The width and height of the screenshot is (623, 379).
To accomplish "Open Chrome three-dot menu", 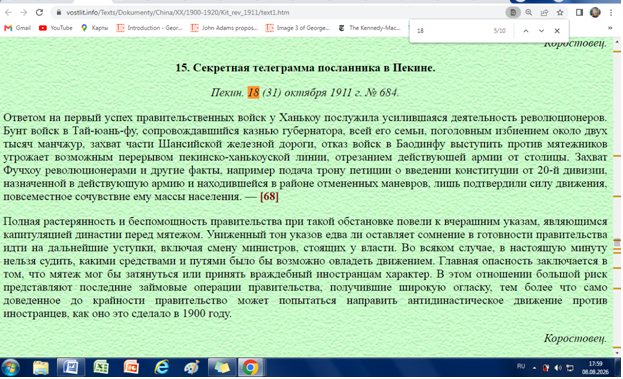I will (x=611, y=12).
